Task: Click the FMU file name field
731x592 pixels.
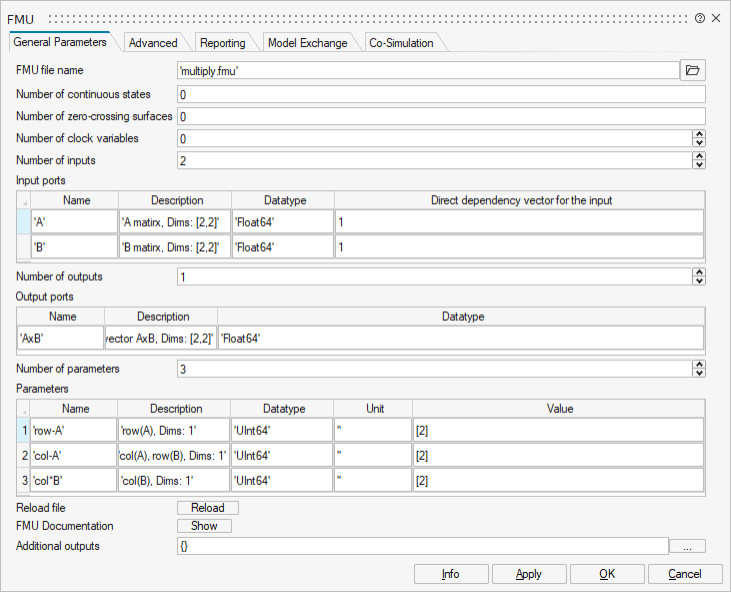Action: click(427, 70)
